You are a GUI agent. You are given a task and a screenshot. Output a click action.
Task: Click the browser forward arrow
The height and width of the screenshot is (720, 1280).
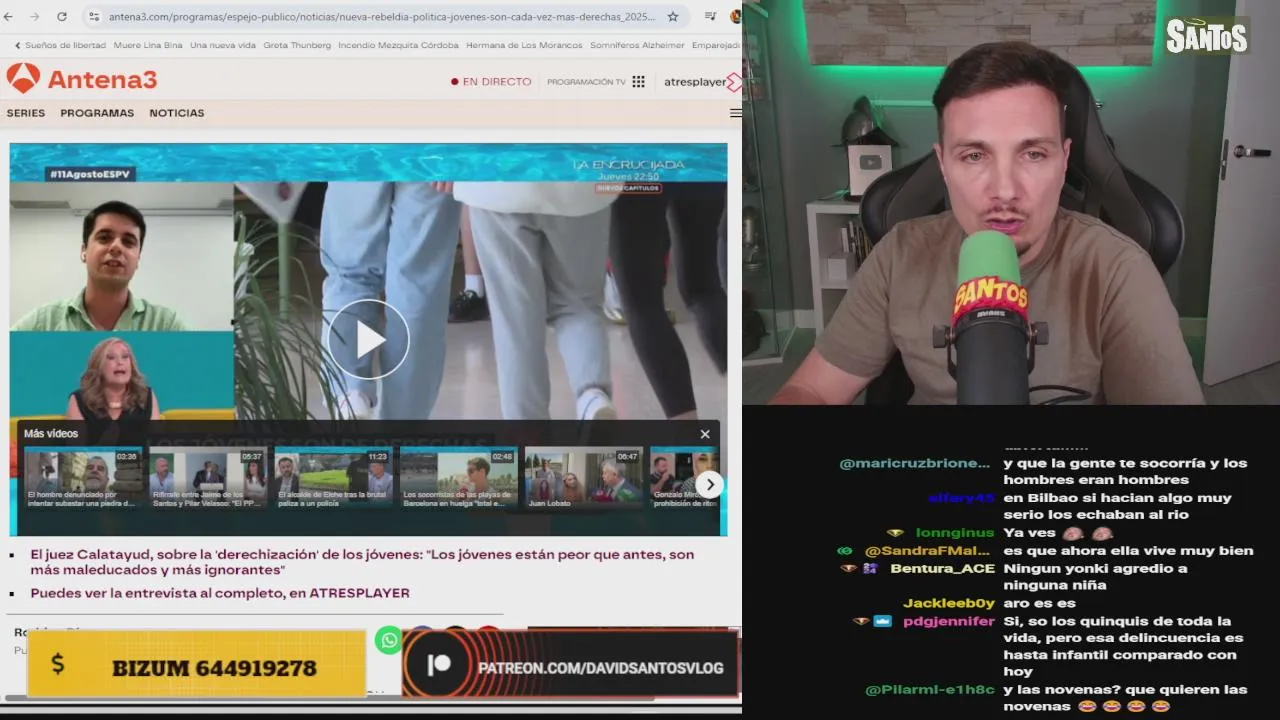coord(36,17)
